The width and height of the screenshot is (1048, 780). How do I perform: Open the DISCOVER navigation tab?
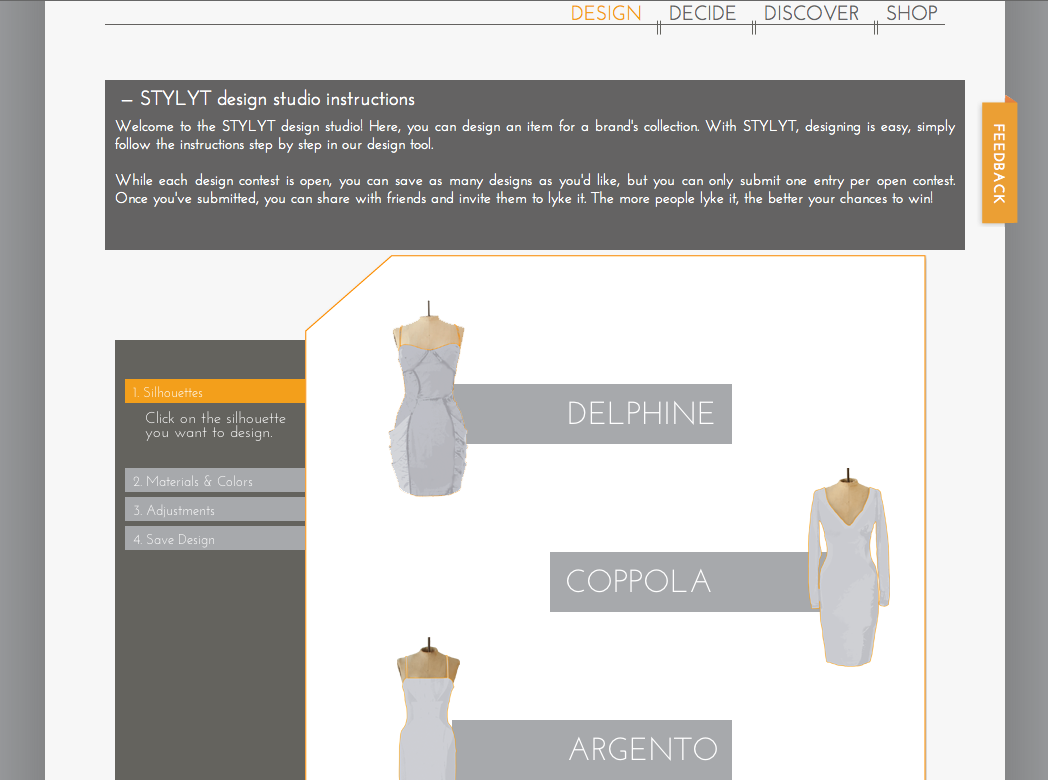click(811, 13)
